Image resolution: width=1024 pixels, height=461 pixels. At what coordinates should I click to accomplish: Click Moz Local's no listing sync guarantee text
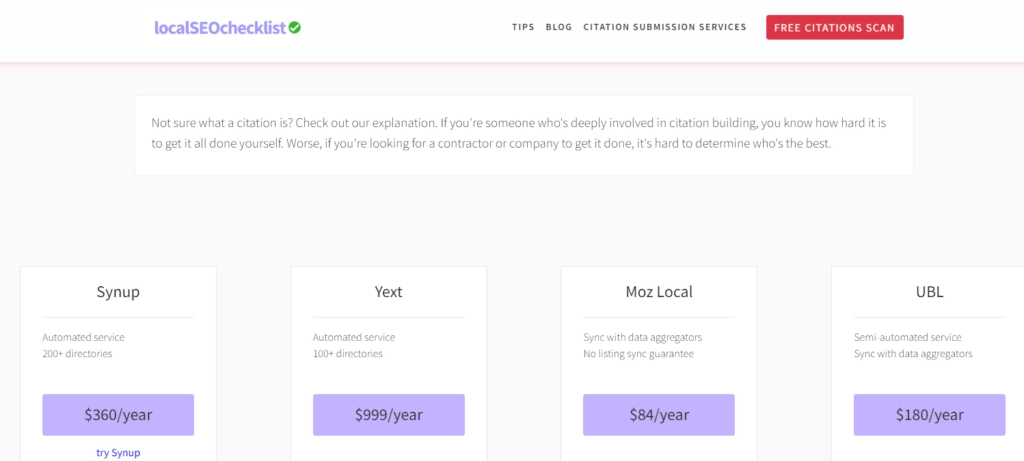pos(638,353)
